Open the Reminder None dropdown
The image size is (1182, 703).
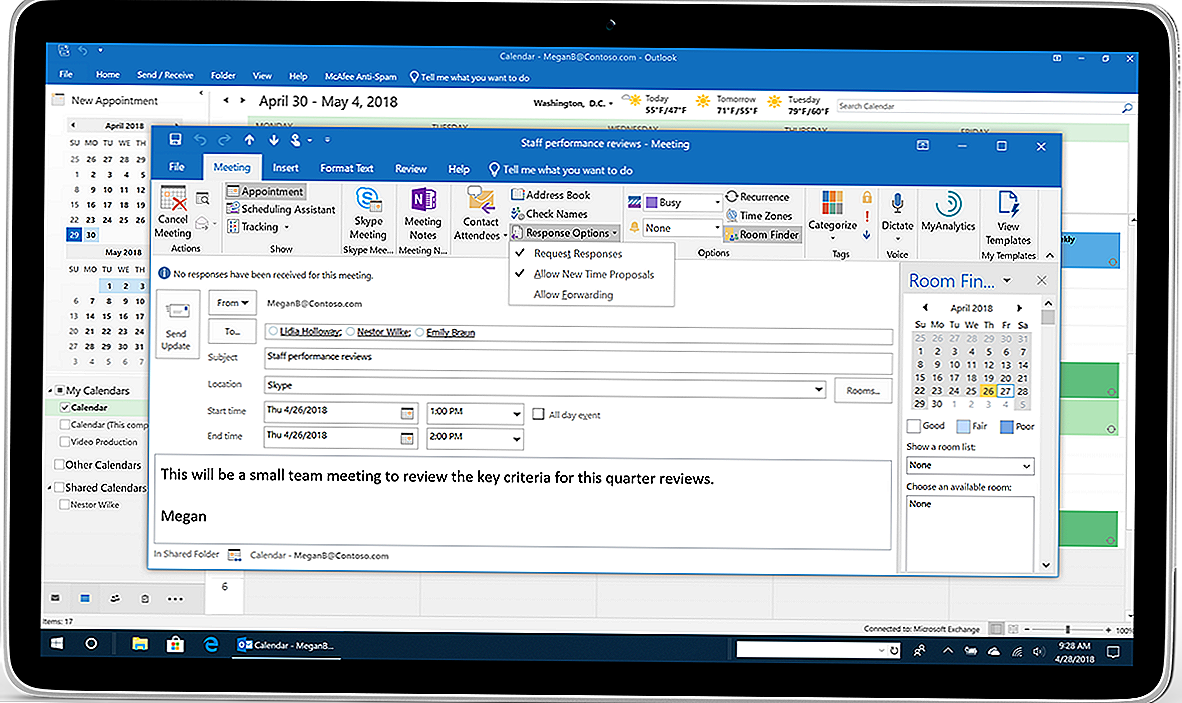(x=717, y=228)
